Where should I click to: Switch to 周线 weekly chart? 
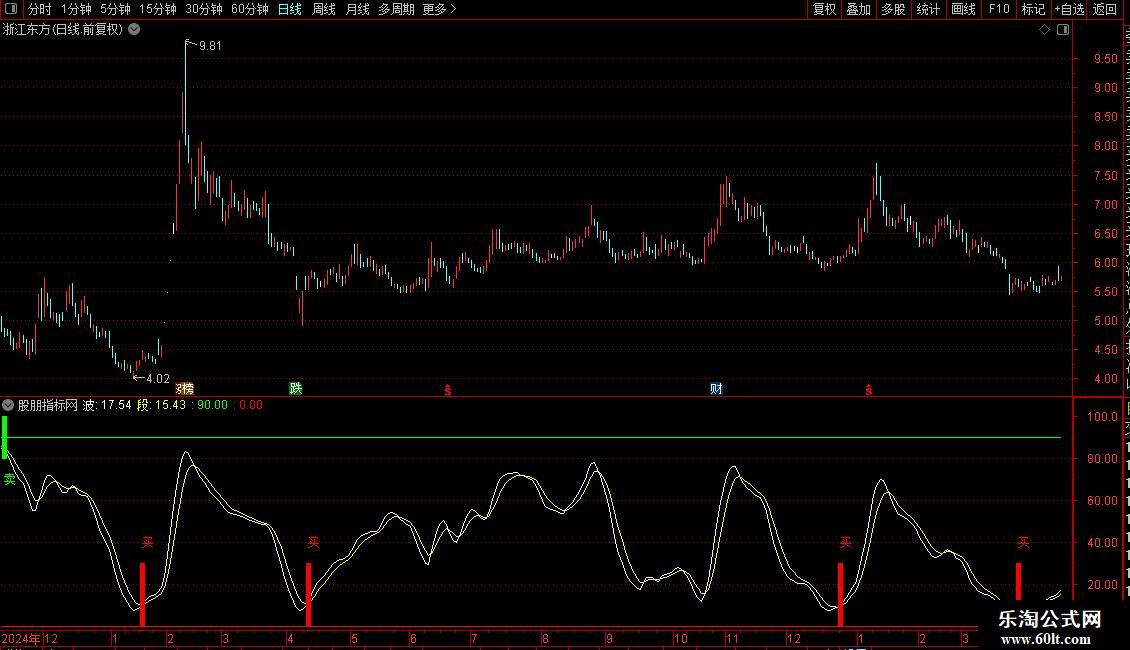click(x=324, y=9)
